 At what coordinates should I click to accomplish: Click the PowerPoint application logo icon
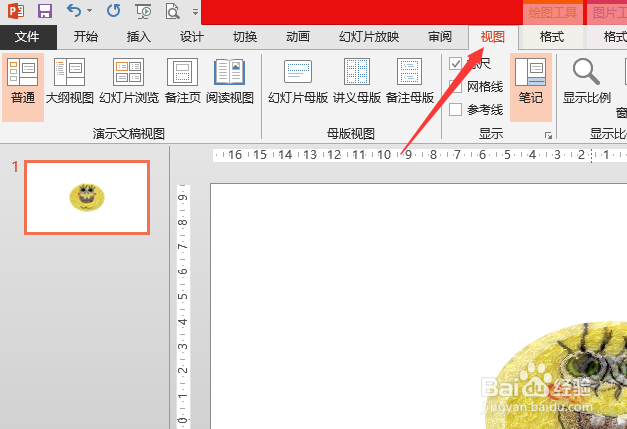[16, 11]
